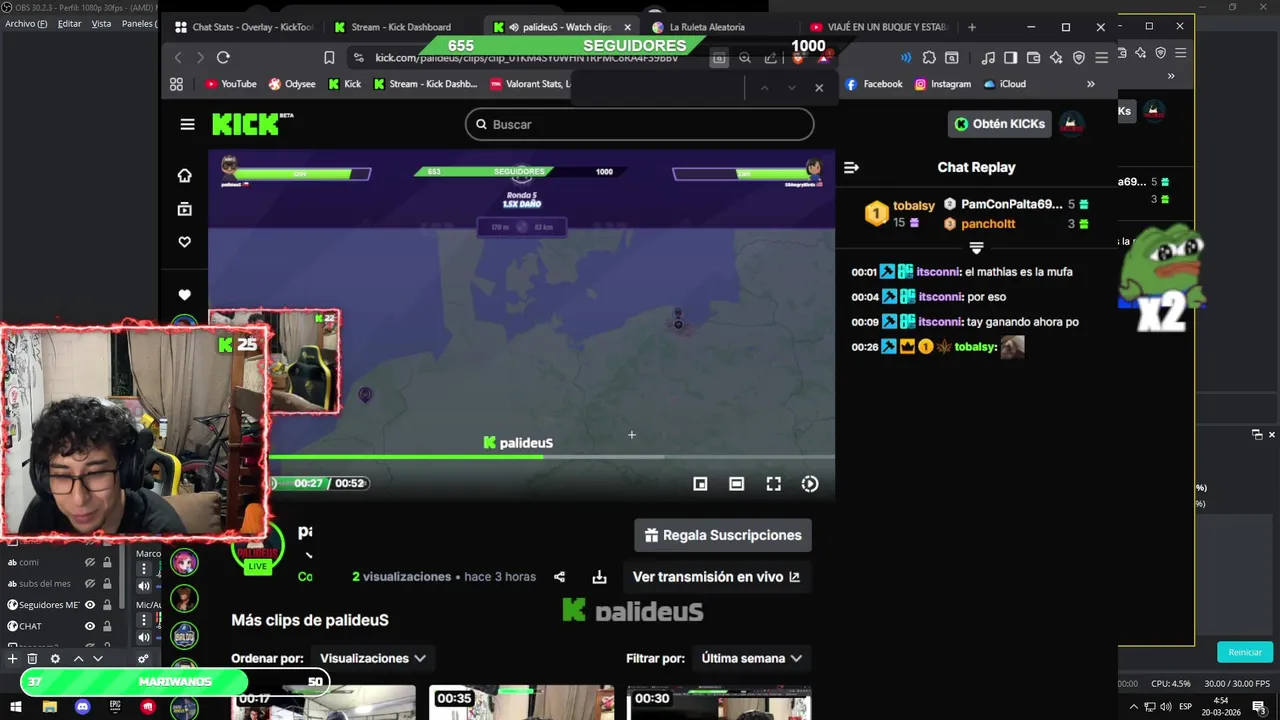Open the Instagram bookmark

pos(942,84)
